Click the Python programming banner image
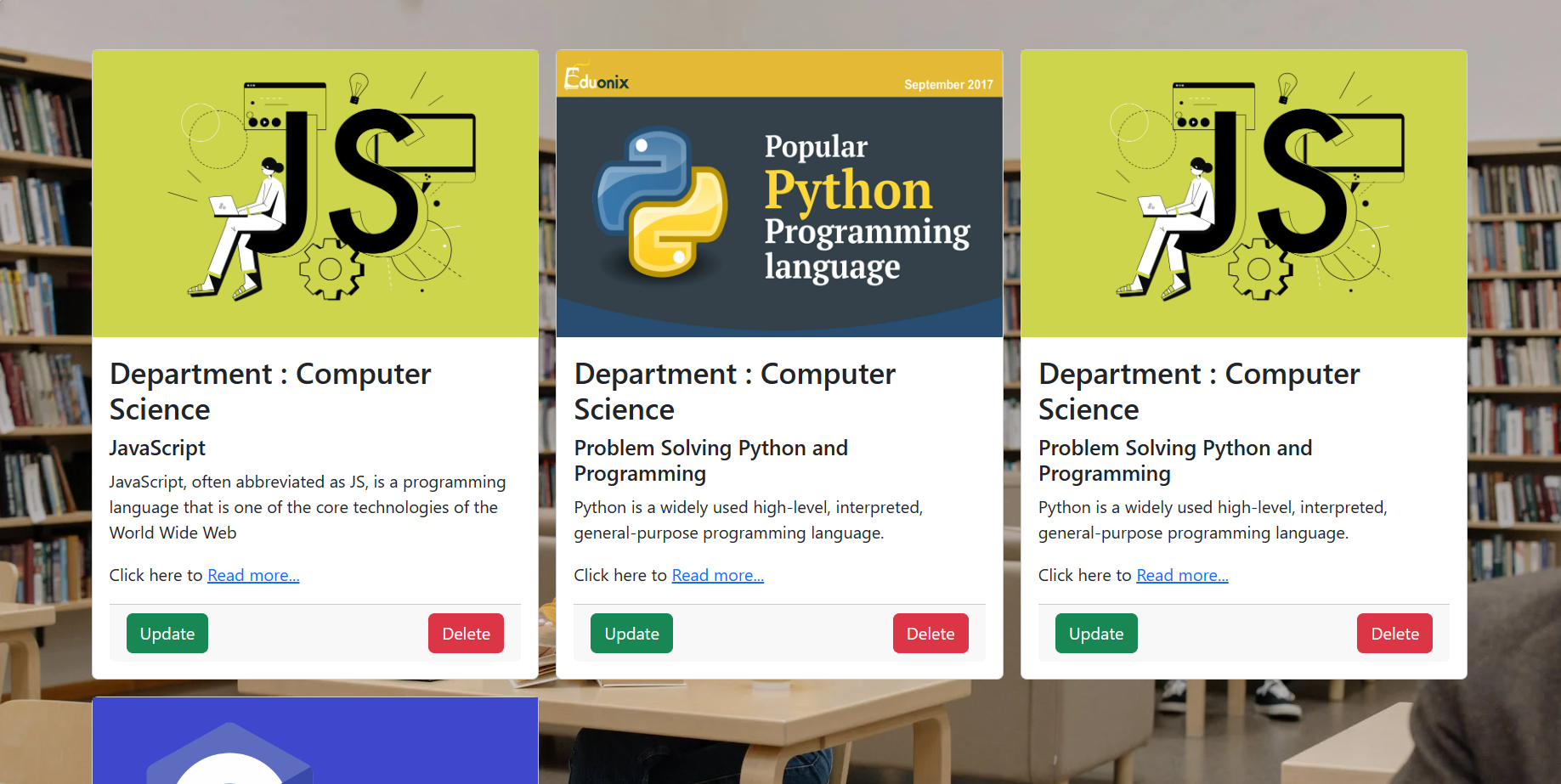 pos(779,195)
